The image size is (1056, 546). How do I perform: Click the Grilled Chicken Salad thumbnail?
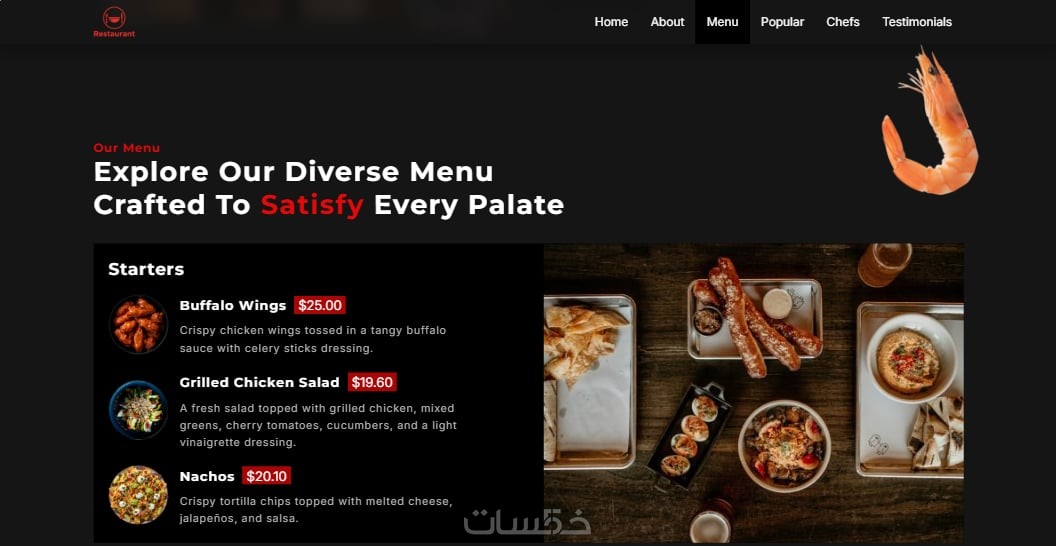[138, 410]
